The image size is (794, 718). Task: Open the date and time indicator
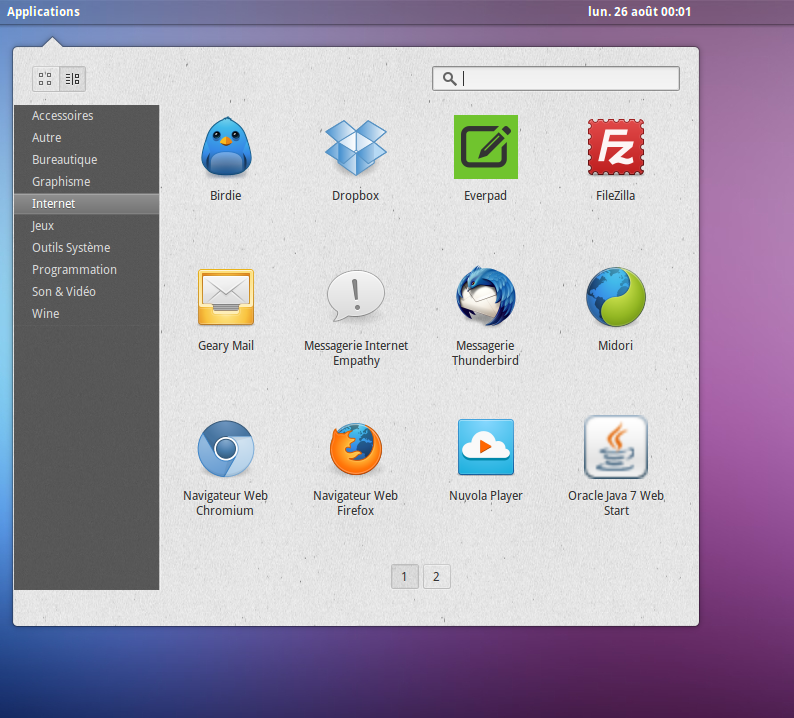click(640, 12)
